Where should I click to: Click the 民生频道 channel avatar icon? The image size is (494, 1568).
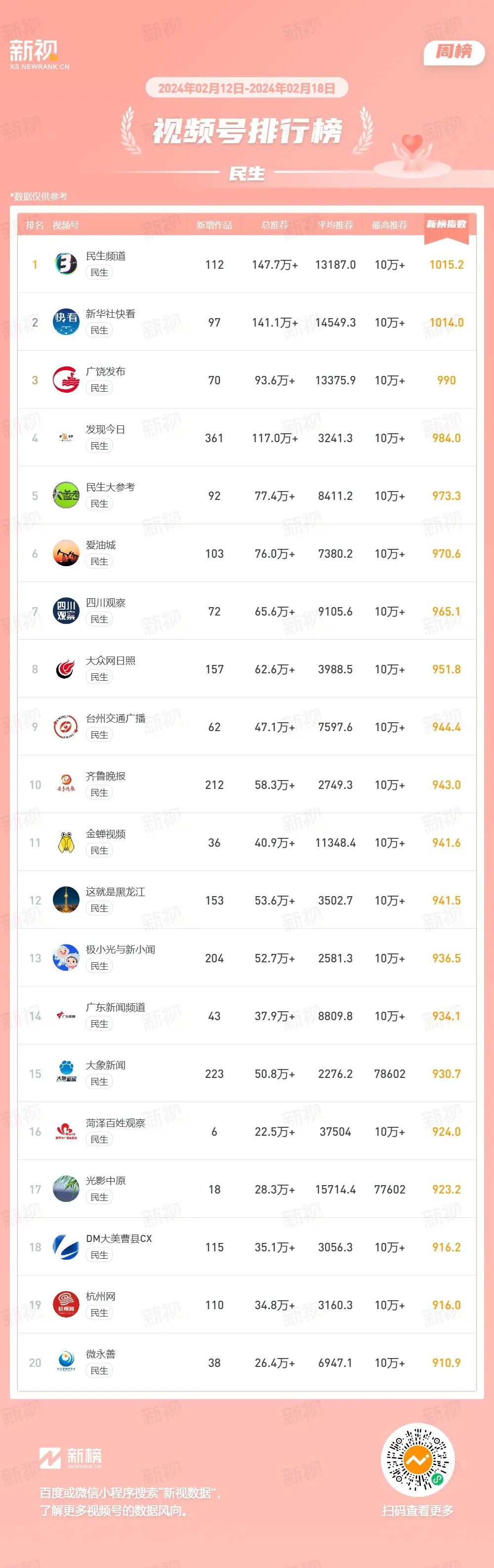(66, 264)
